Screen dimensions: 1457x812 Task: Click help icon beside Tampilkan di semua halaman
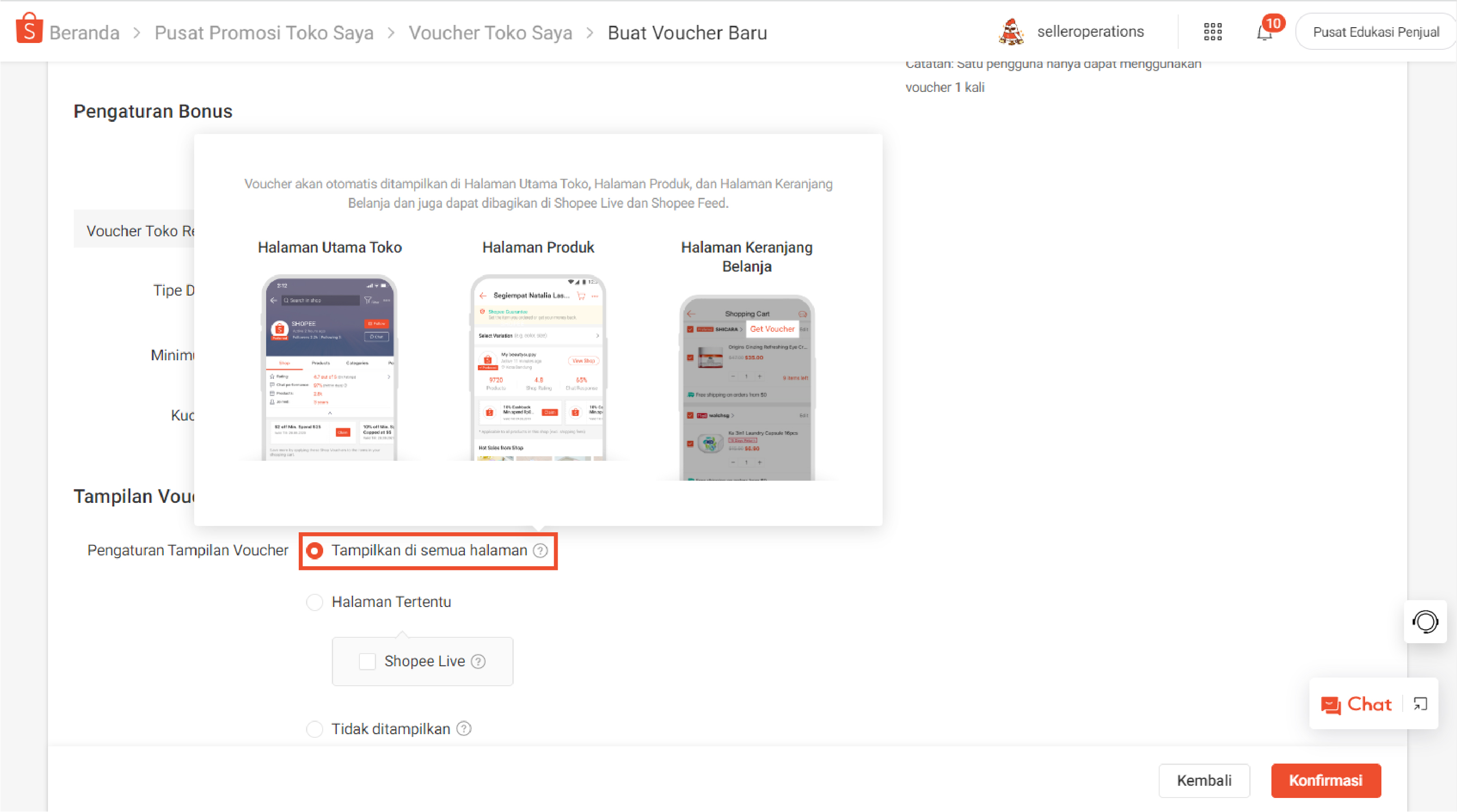540,551
